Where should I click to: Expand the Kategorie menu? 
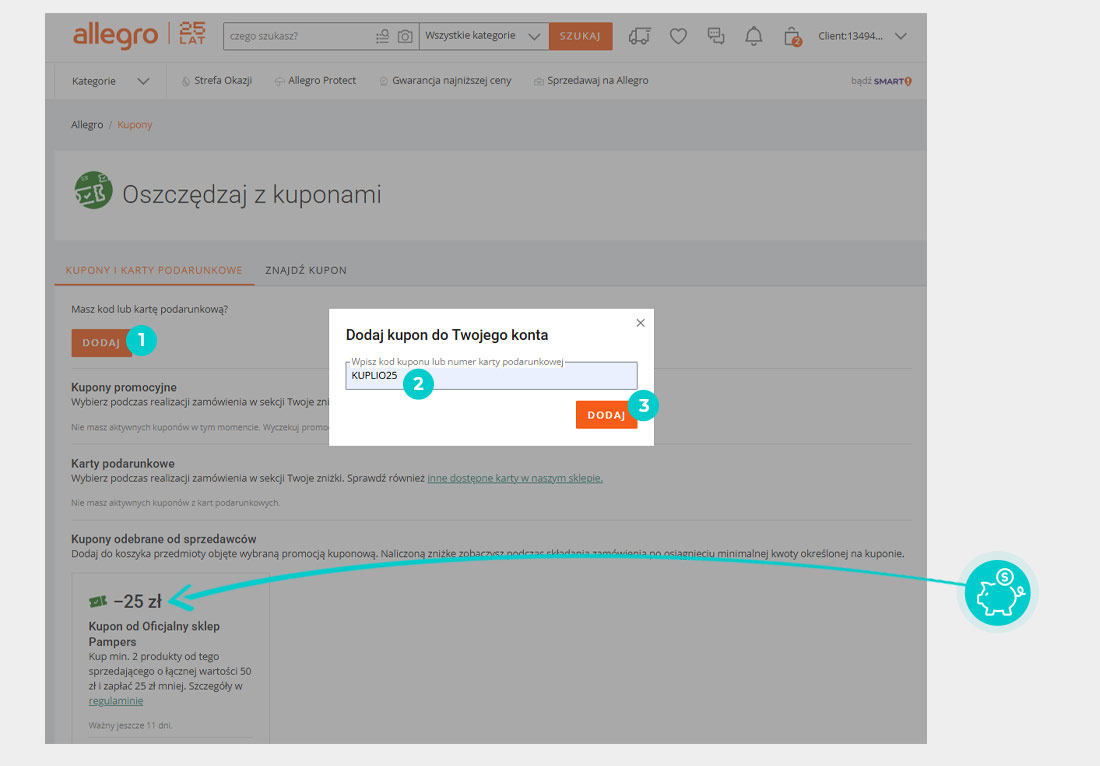pos(110,81)
